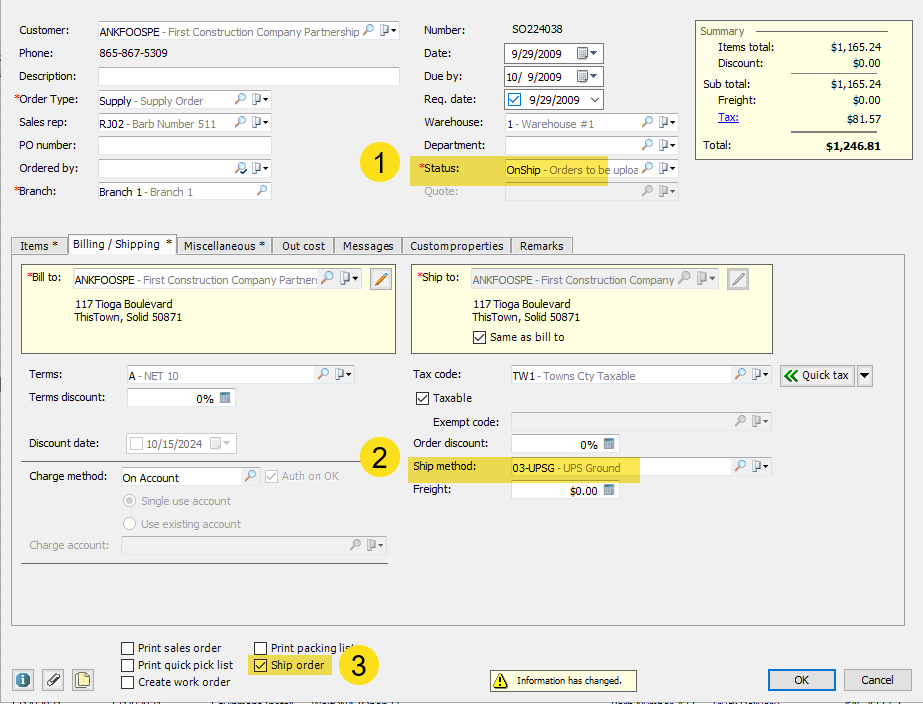This screenshot has width=923, height=704.
Task: Click the Bill to pencil edit icon
Action: 381,279
